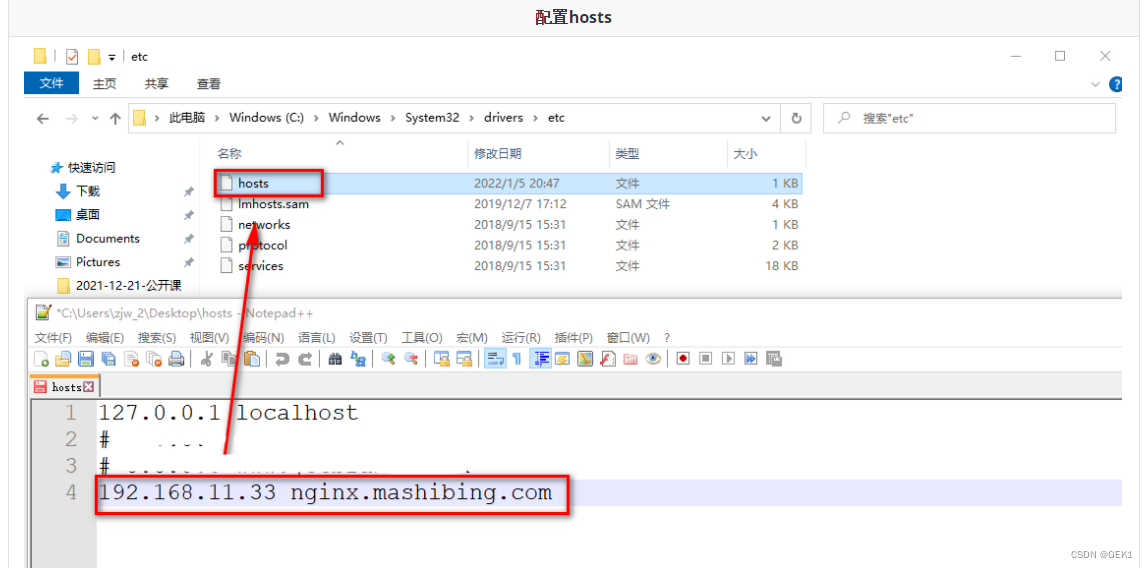
Task: Click the save recorded macro icon
Action: pos(774,359)
